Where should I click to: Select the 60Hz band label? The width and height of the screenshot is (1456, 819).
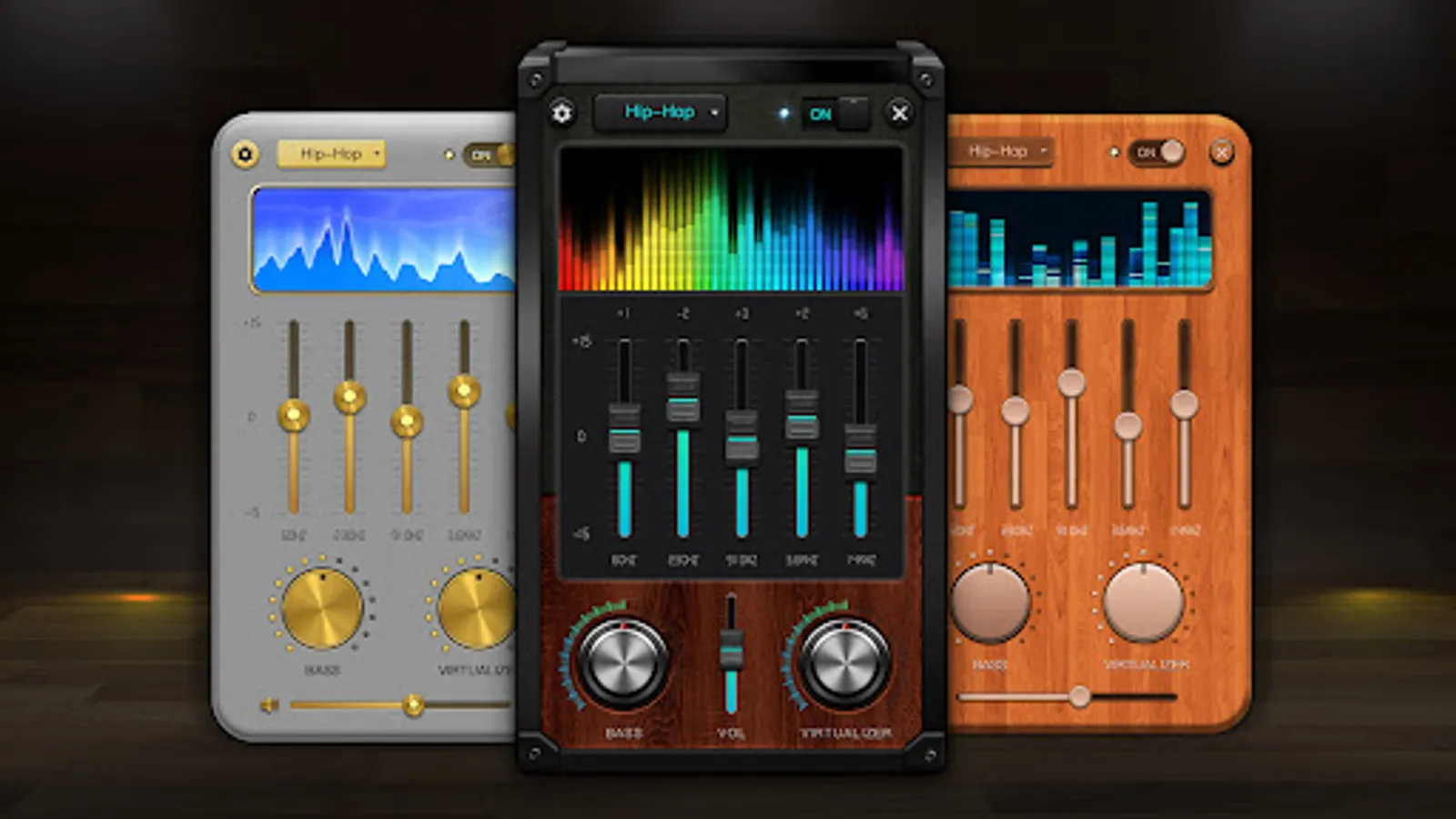tap(623, 558)
